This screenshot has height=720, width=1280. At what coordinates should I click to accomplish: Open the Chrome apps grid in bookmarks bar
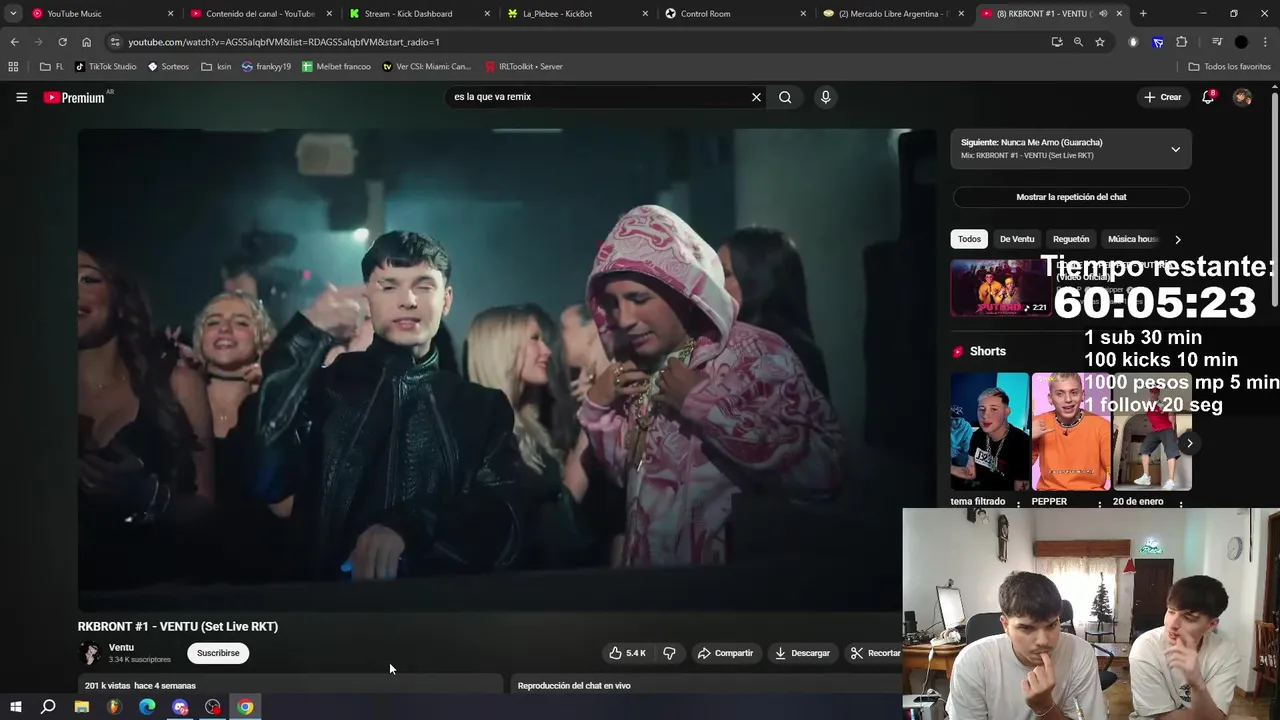point(13,67)
